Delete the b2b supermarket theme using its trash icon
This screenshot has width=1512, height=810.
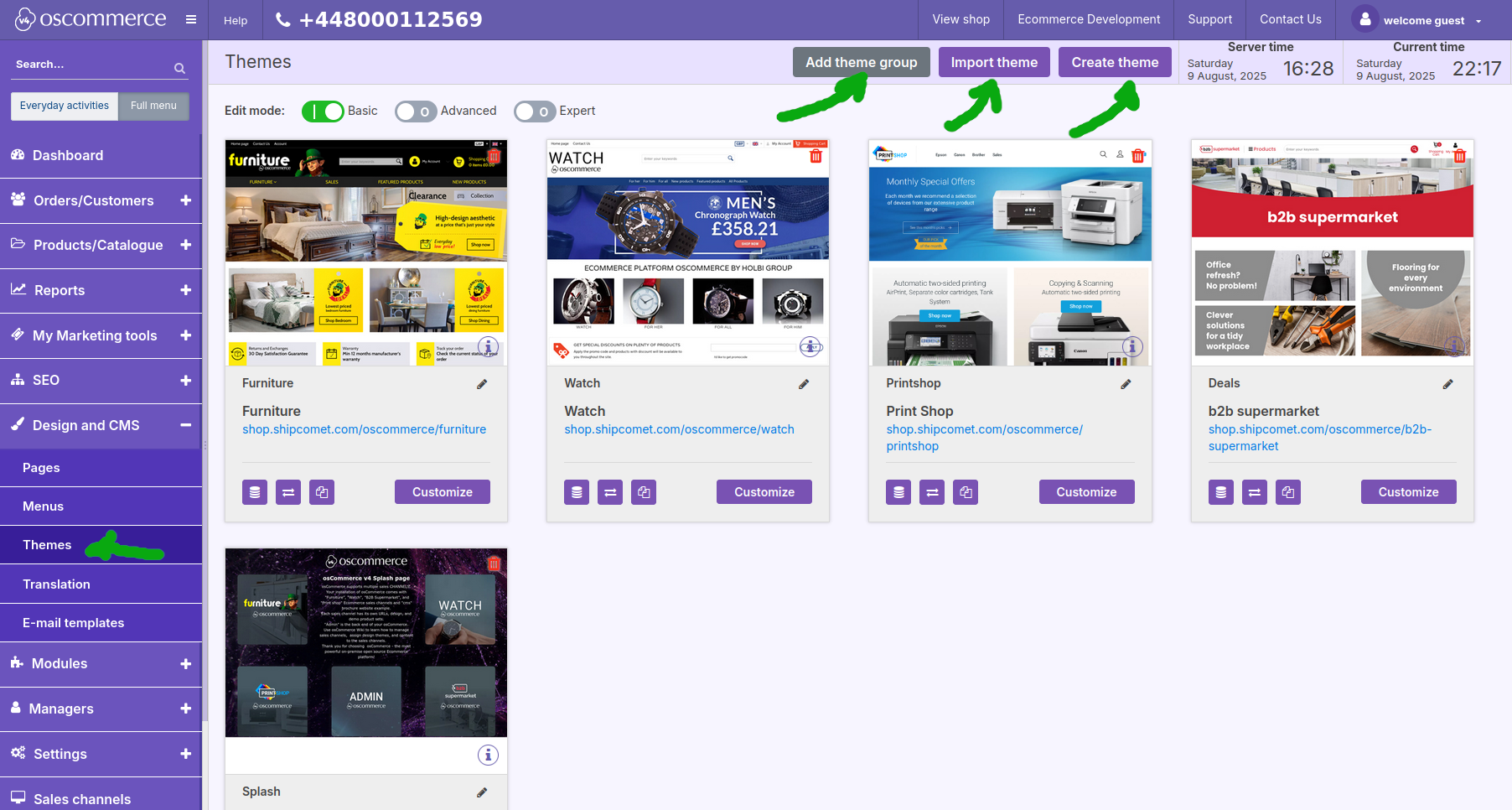click(x=1460, y=156)
